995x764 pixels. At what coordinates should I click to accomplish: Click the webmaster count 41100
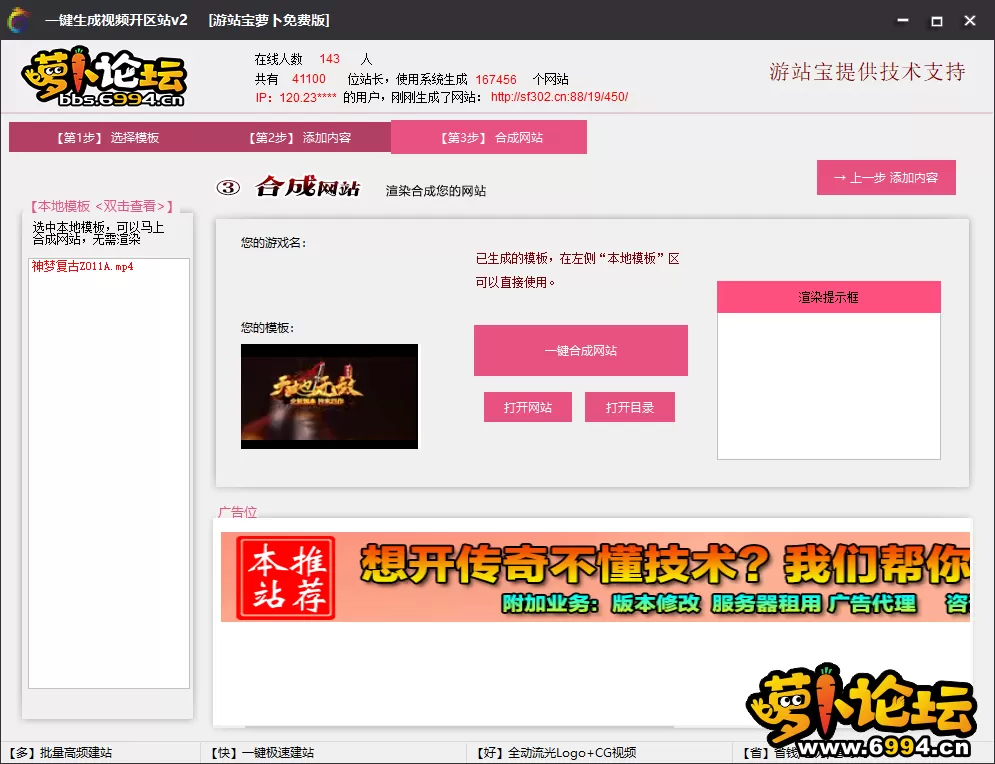[x=308, y=79]
